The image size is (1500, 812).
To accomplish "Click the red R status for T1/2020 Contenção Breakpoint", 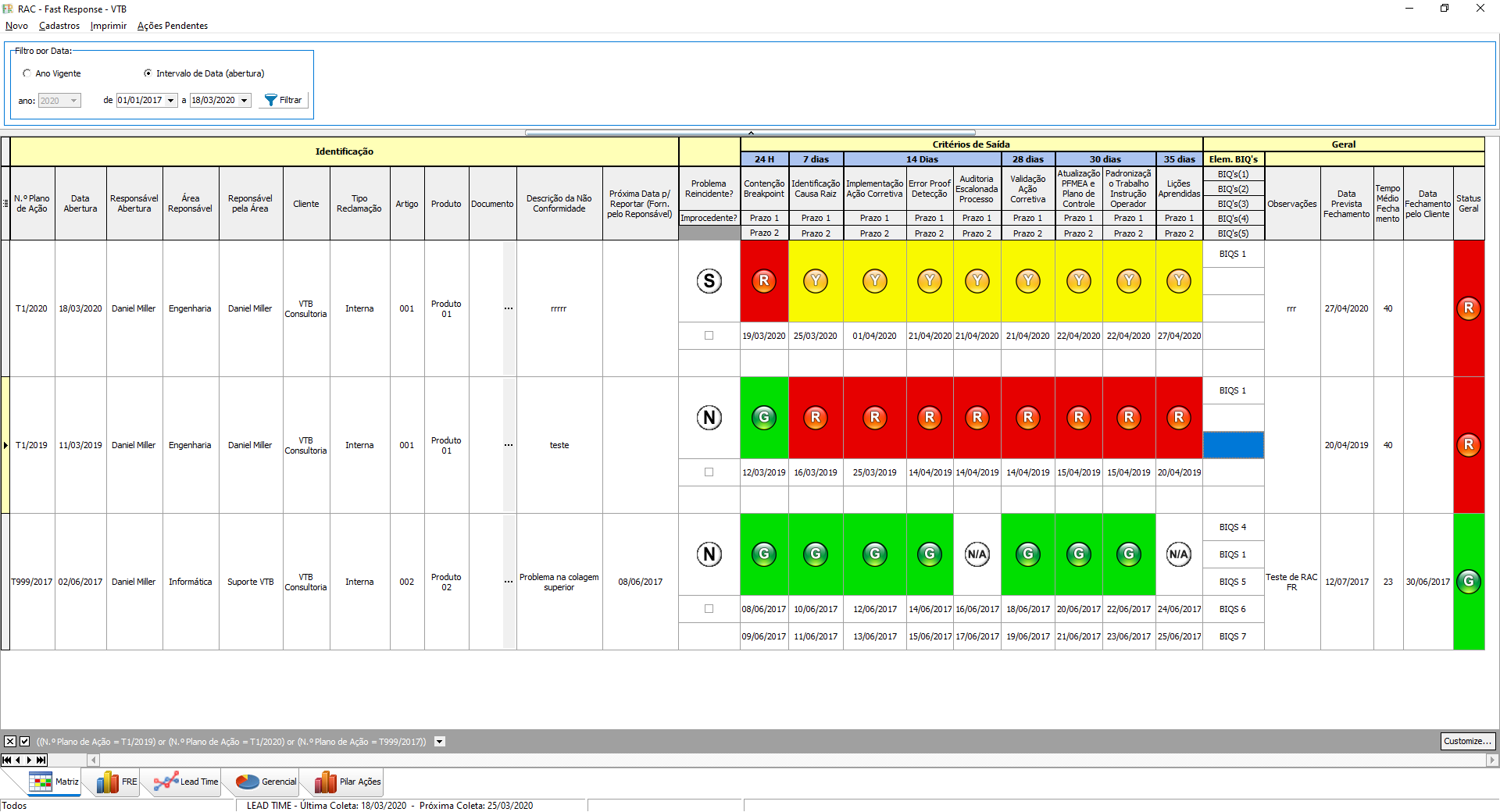I will tap(764, 281).
